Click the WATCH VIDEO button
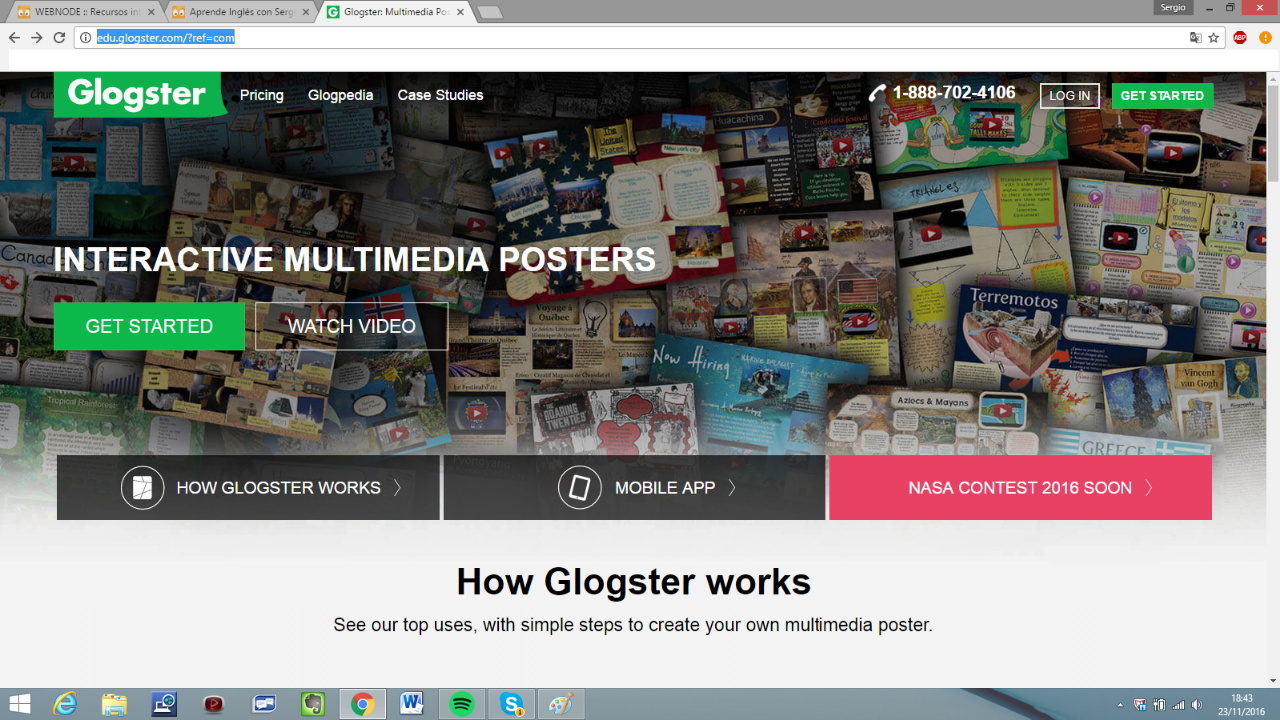This screenshot has width=1280, height=720. tap(351, 326)
